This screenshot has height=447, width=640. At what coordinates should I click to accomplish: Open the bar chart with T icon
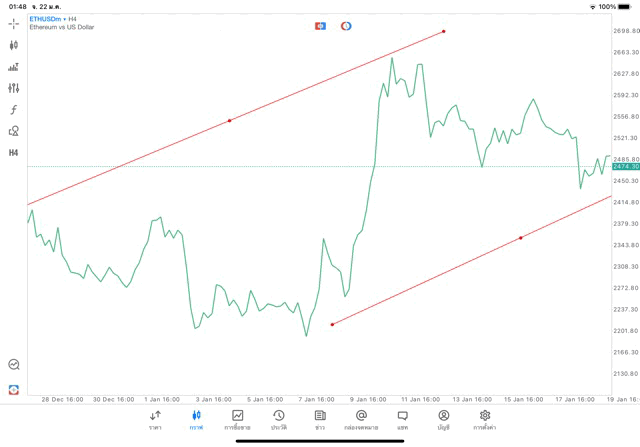click(14, 67)
